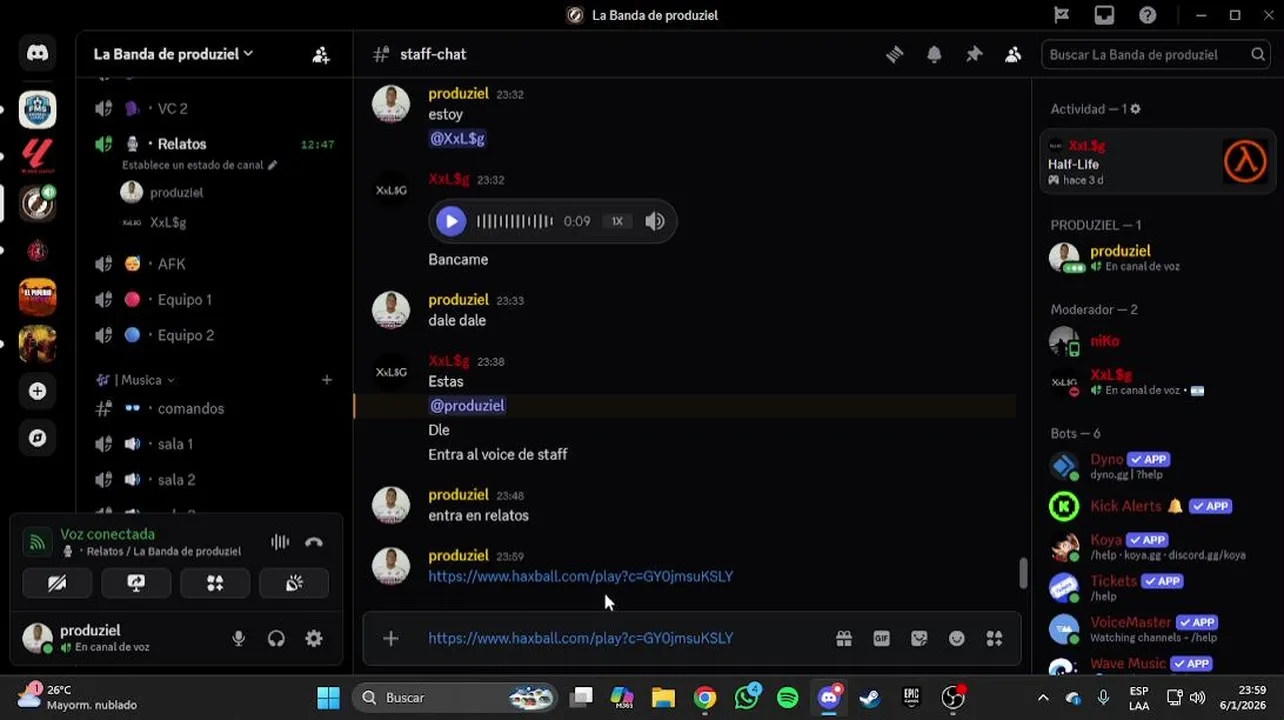Click the @produziel mention in chat
This screenshot has height=720, width=1284.
[467, 405]
